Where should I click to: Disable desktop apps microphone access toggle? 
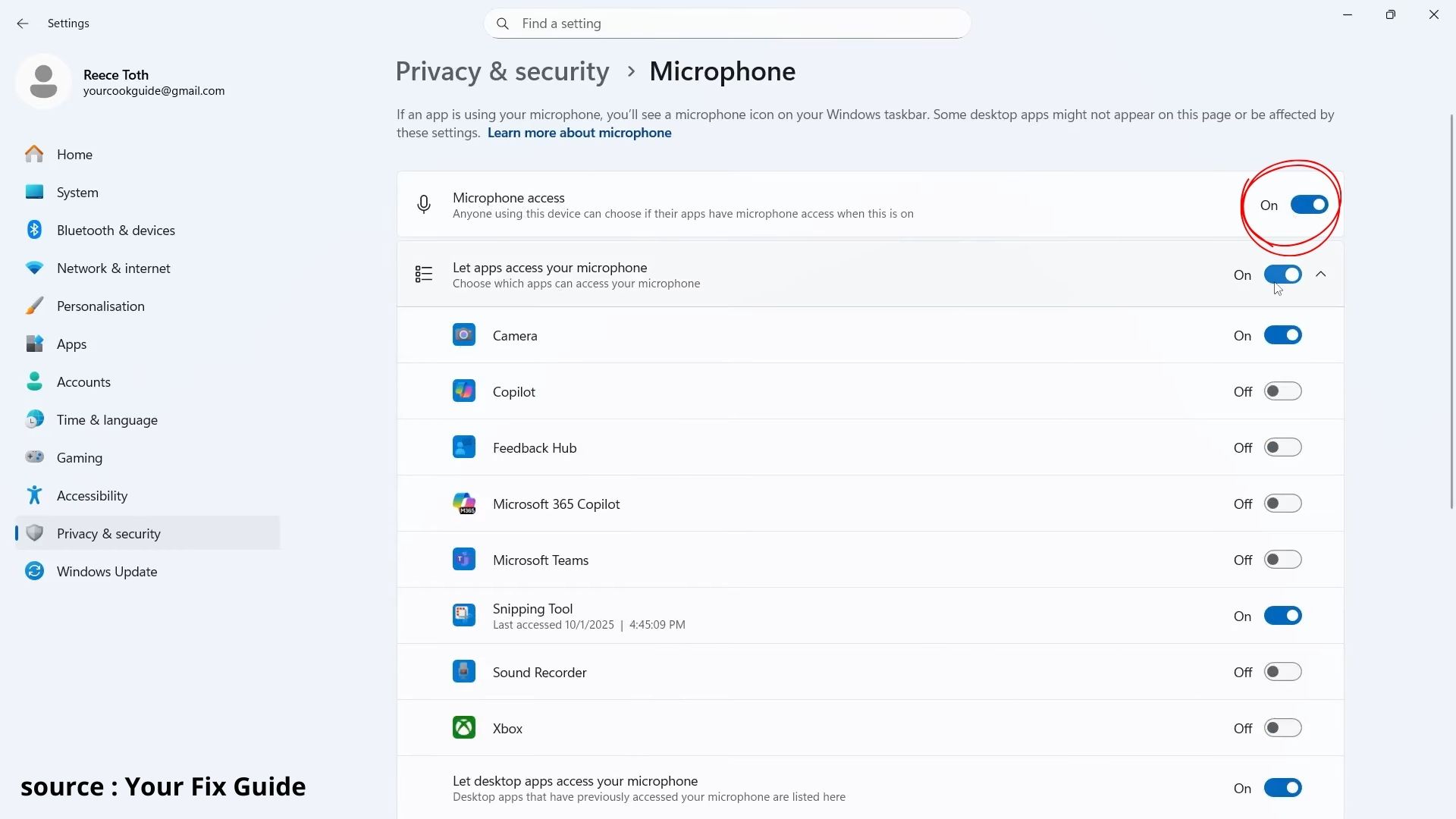coord(1283,788)
